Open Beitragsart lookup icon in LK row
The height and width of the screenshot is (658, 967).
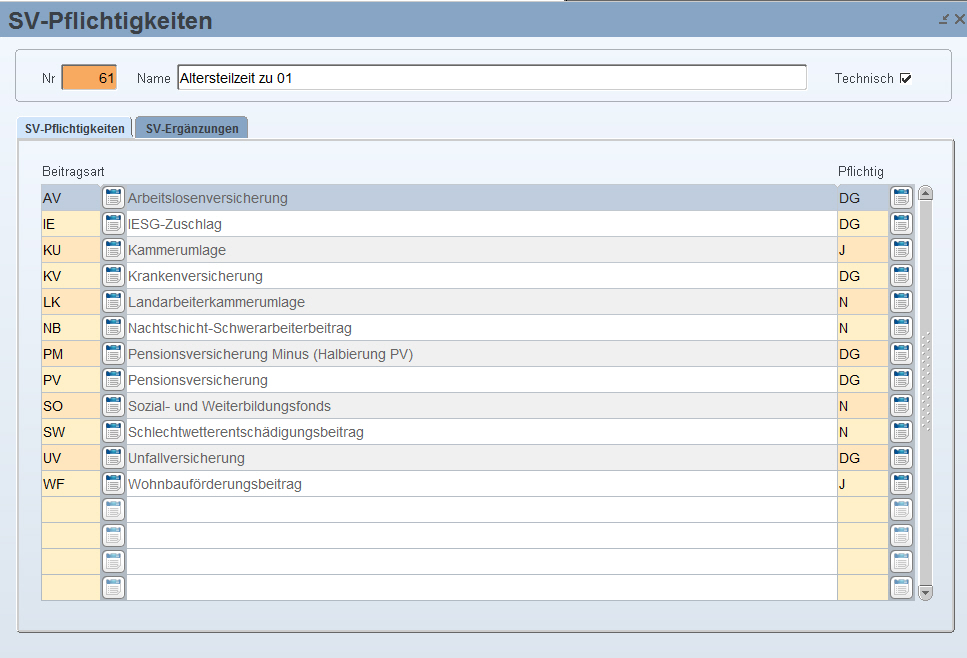tap(113, 302)
